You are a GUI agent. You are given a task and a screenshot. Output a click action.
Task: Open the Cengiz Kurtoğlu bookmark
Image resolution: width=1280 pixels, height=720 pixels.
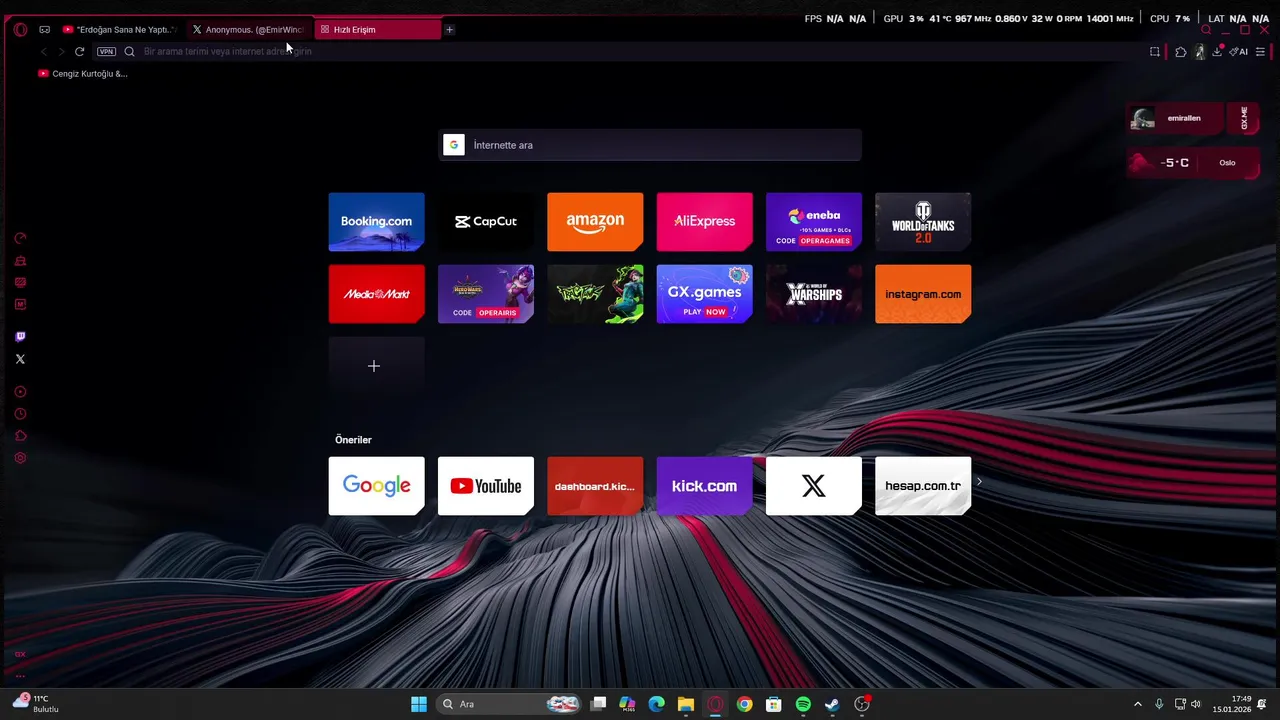83,73
